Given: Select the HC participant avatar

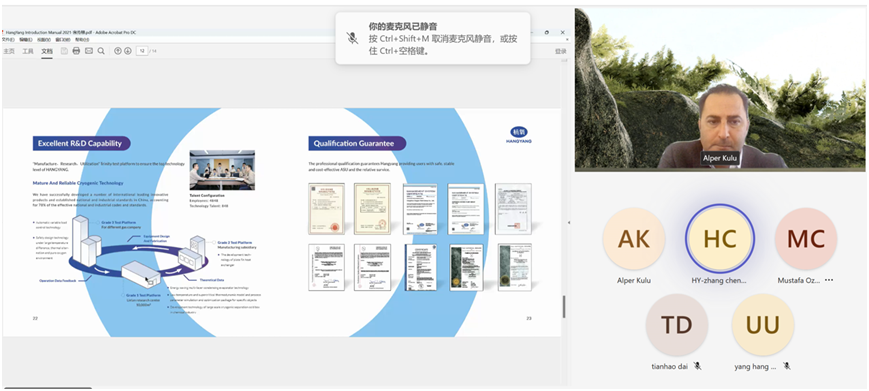Looking at the screenshot, I should coord(719,239).
